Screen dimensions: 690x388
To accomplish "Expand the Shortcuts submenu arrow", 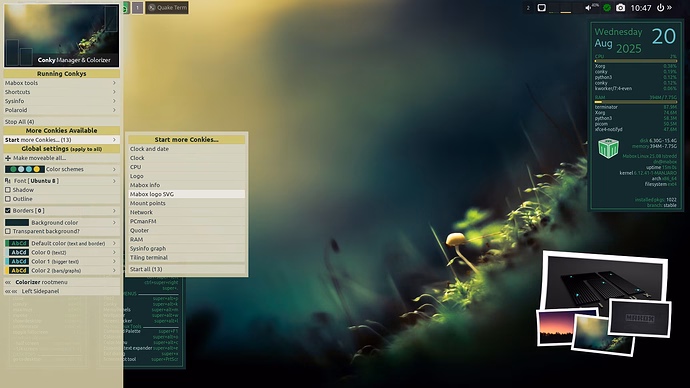I will (114, 92).
